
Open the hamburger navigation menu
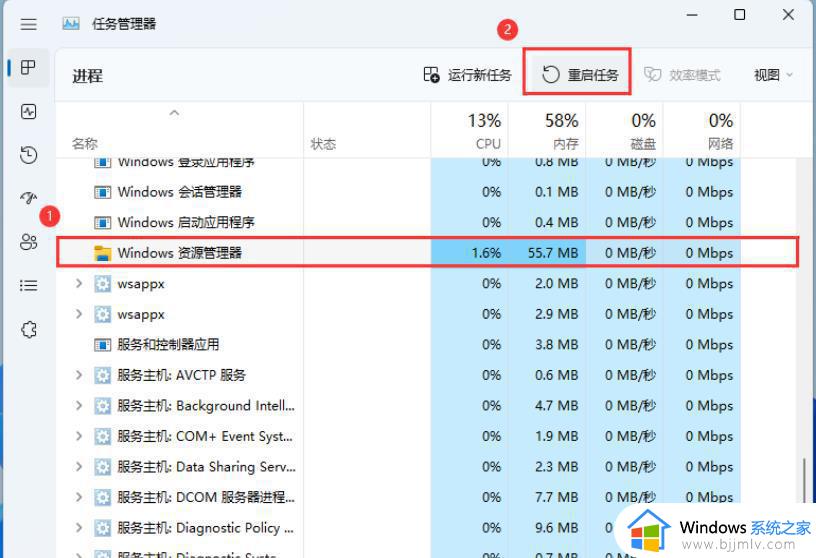tap(29, 24)
